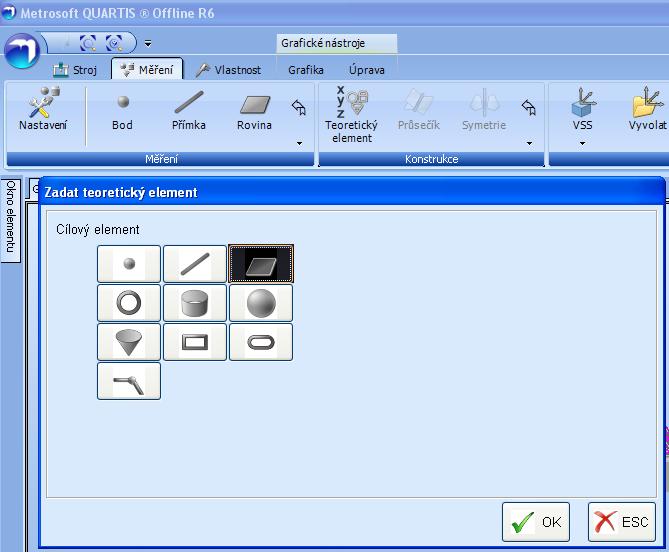Switch to Úprava ribbon tab

pyautogui.click(x=367, y=70)
